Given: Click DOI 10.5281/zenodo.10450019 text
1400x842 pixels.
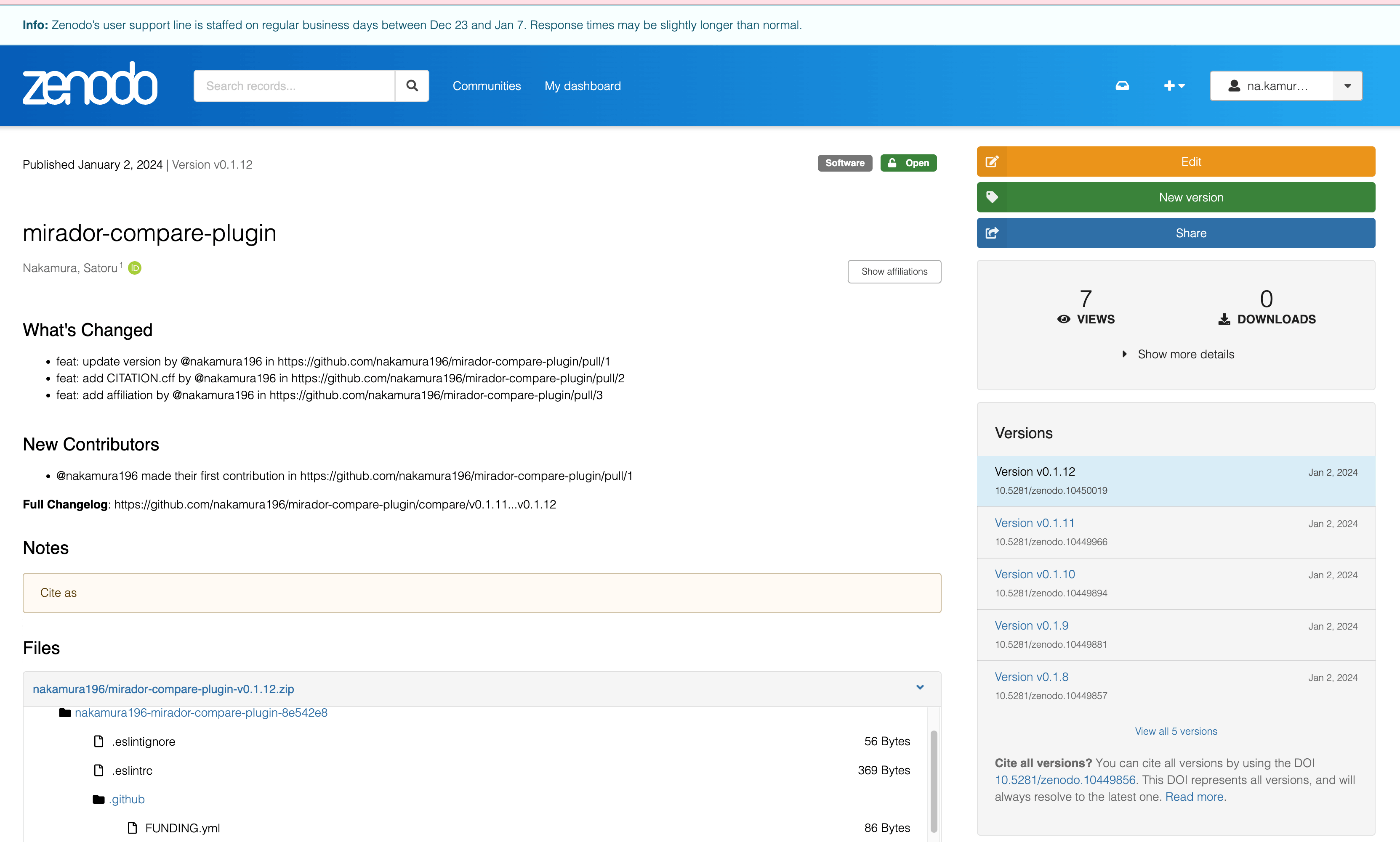Looking at the screenshot, I should 1051,491.
